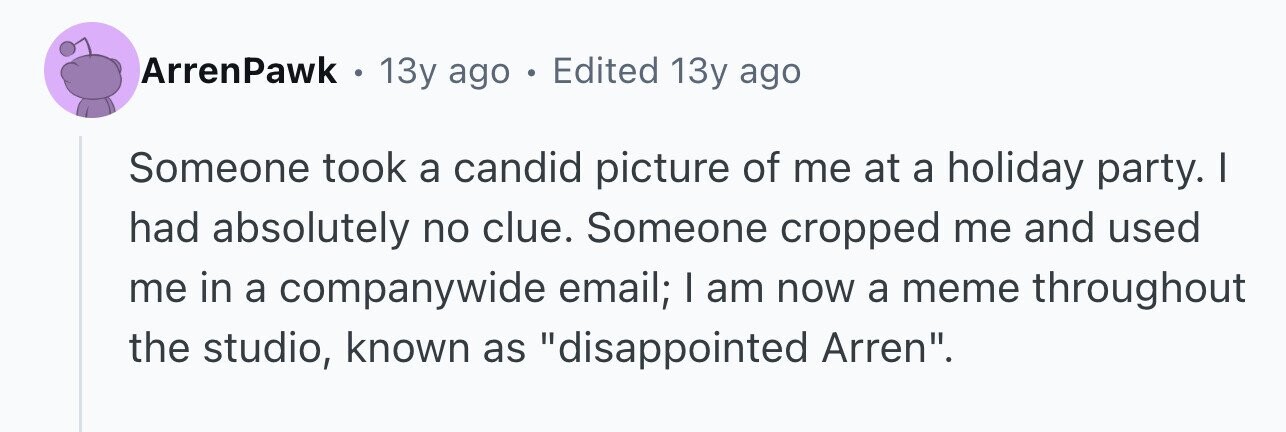This screenshot has height=432, width=1286.
Task: Click the "Edited 13y ago" timestamp
Action: [677, 71]
